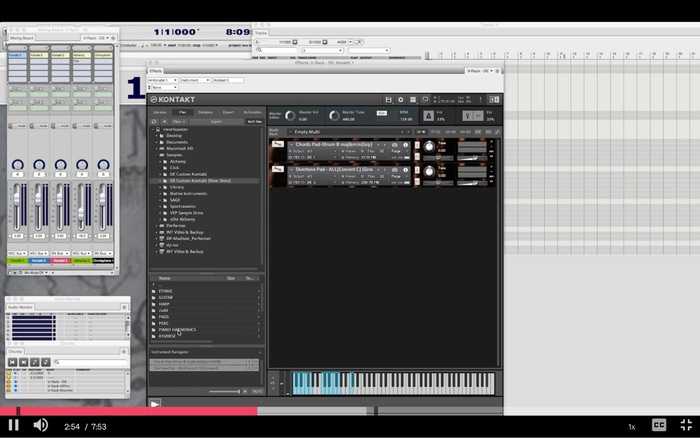Viewport: 700px width, 438px height.
Task: Click snapshot camera icon on second pad instrument
Action: pos(395,170)
